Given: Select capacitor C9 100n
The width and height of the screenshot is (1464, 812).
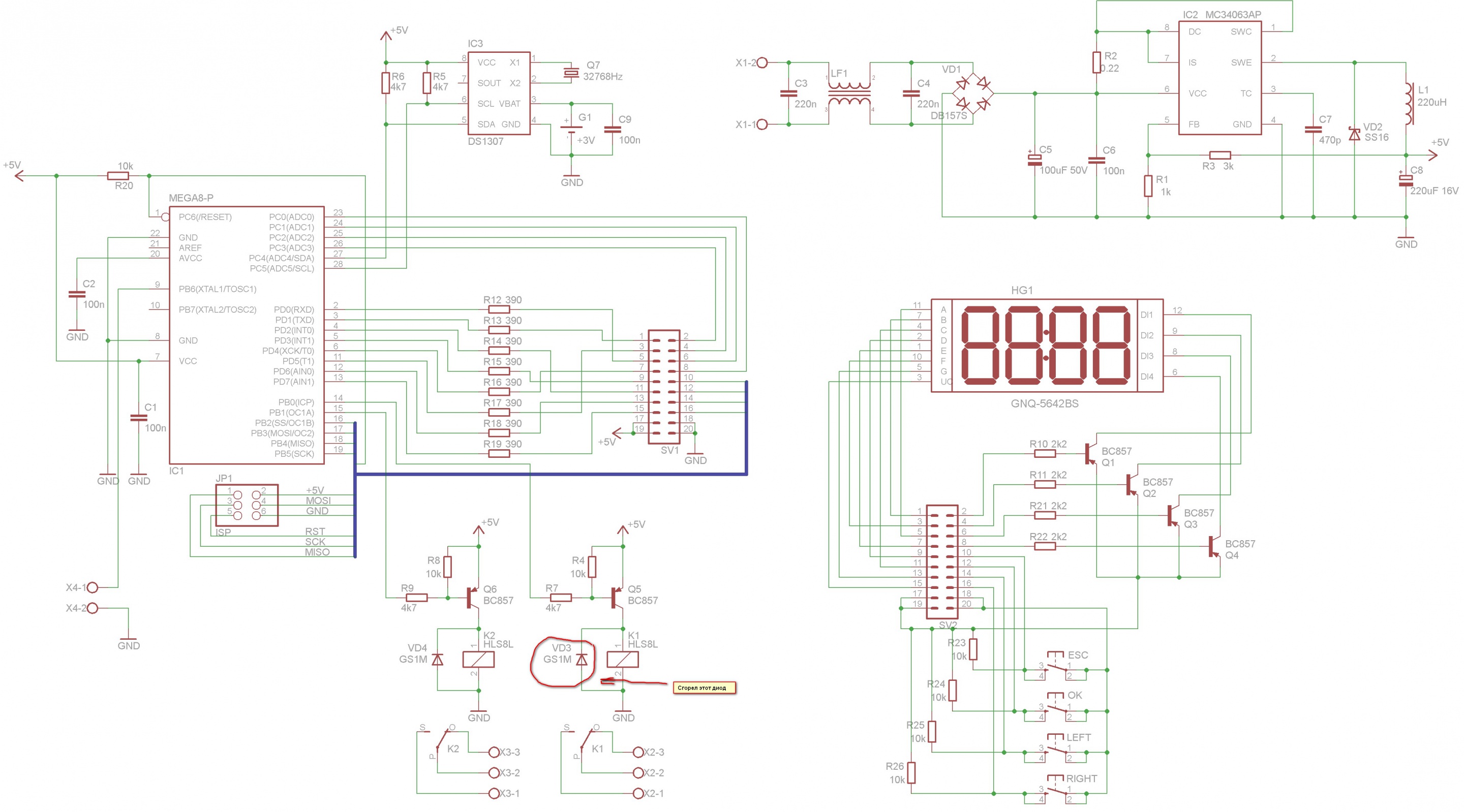Looking at the screenshot, I should [x=612, y=130].
